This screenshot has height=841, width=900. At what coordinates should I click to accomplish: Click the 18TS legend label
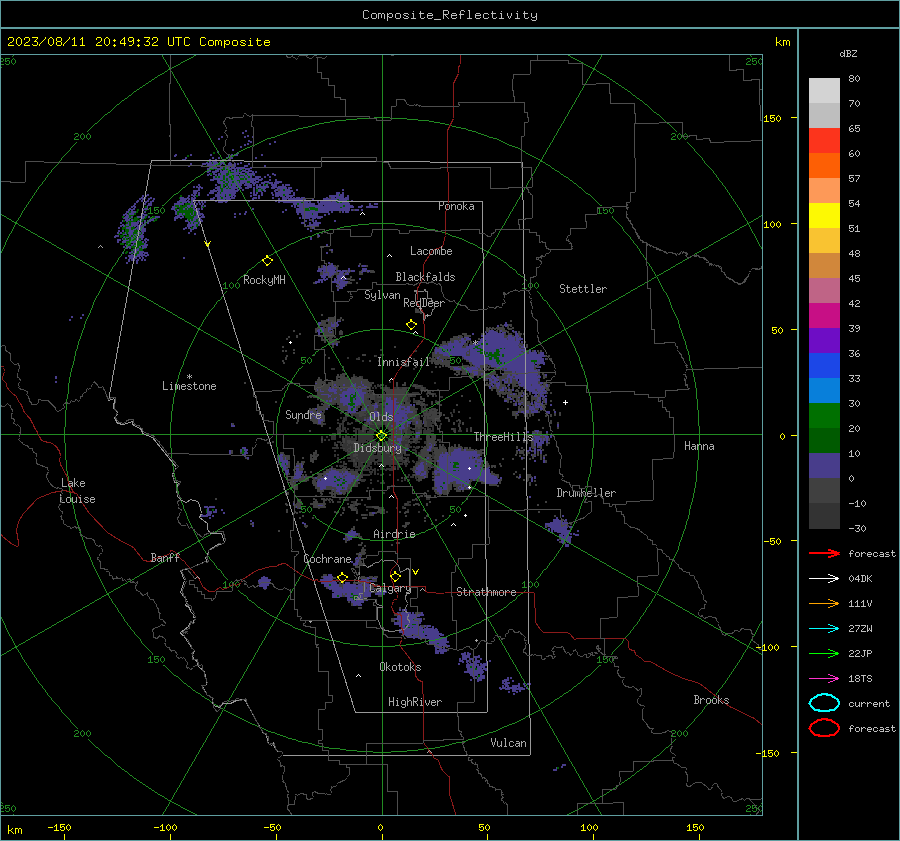(860, 679)
